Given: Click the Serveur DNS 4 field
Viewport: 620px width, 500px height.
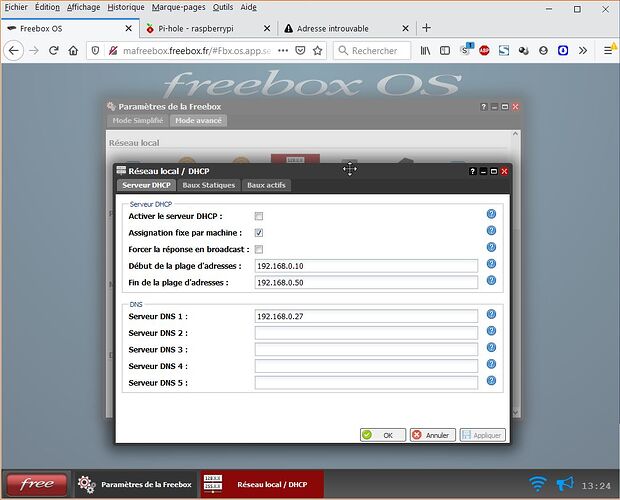Looking at the screenshot, I should 366,366.
